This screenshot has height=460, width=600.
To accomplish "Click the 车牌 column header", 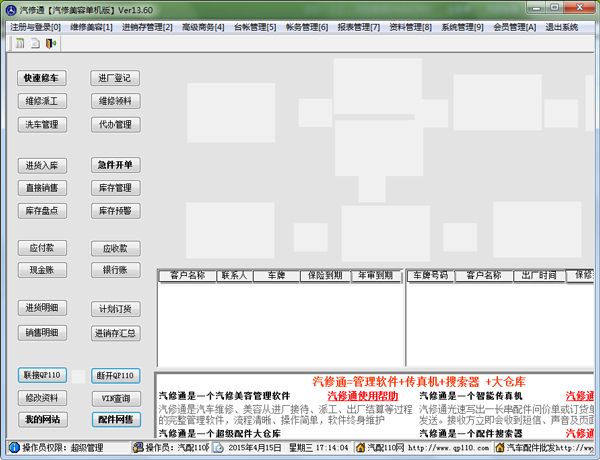I will 276,276.
